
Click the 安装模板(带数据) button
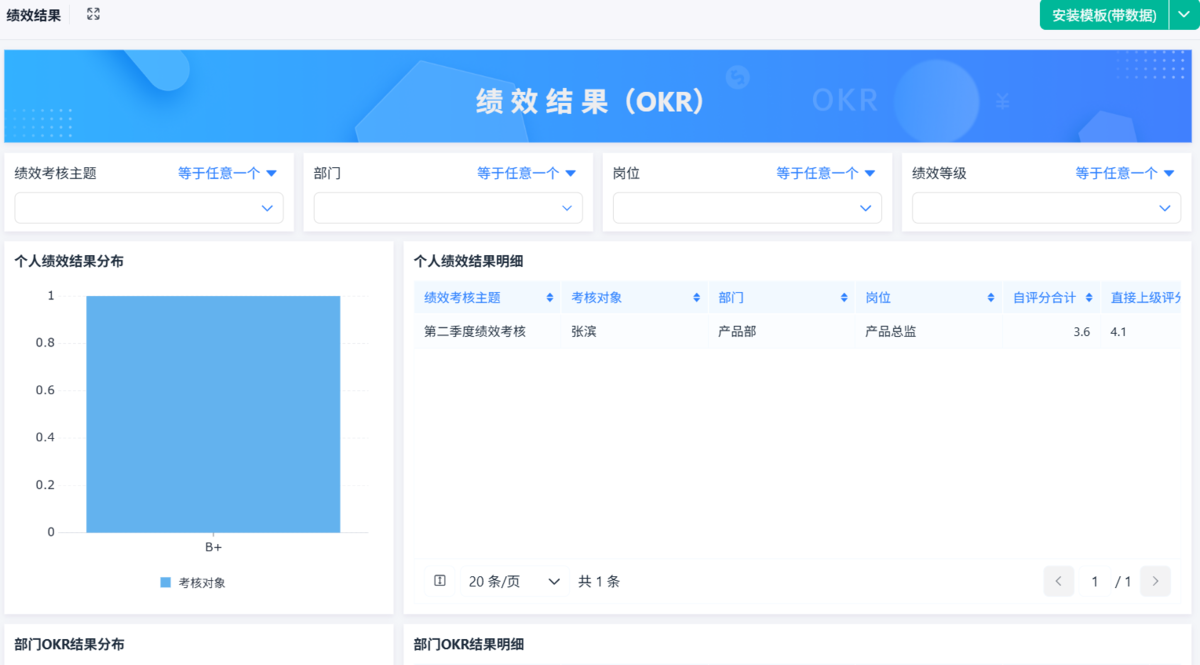1103,15
